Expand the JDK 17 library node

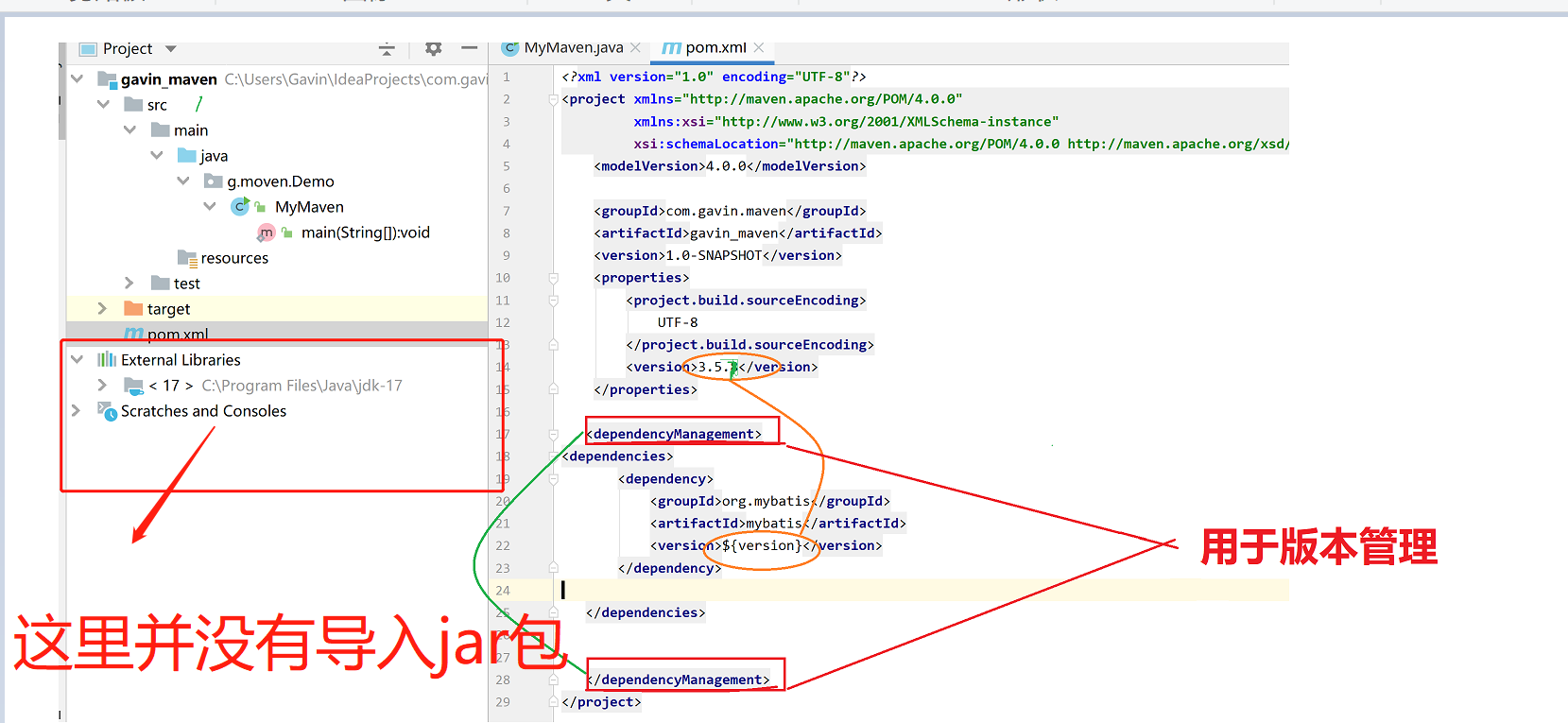click(x=103, y=385)
